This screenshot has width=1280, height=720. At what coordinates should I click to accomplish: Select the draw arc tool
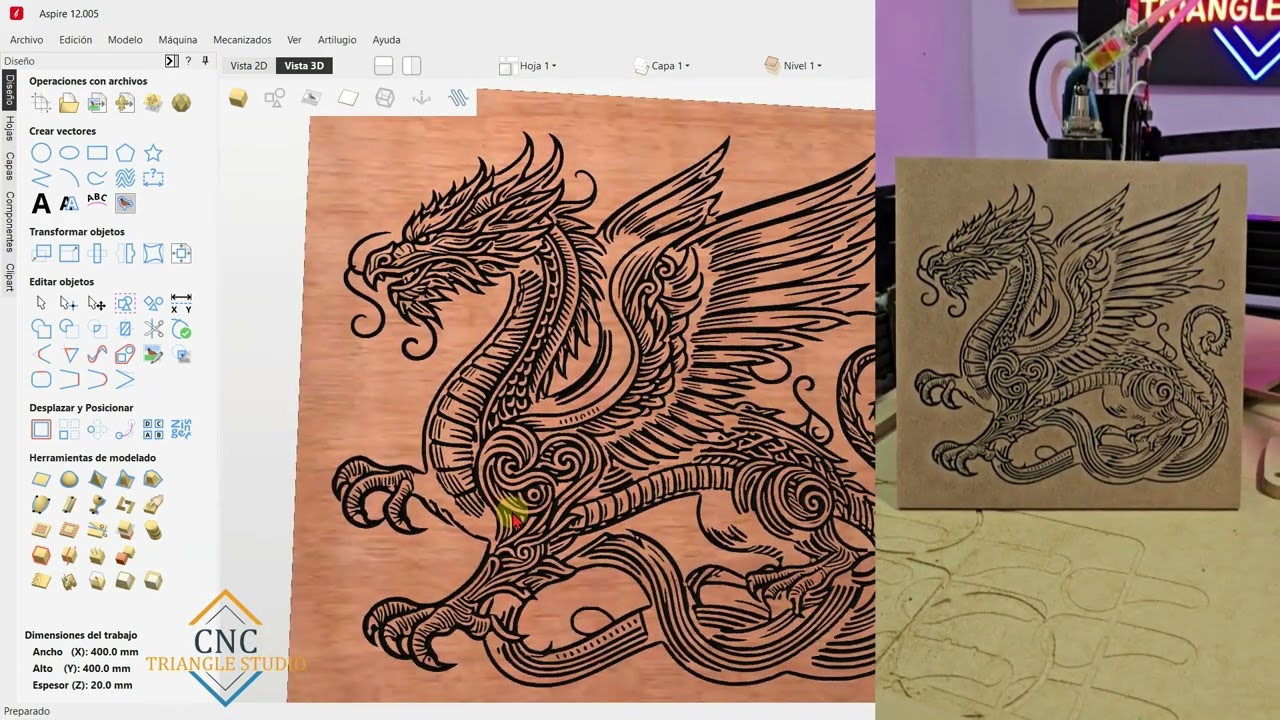[x=69, y=178]
